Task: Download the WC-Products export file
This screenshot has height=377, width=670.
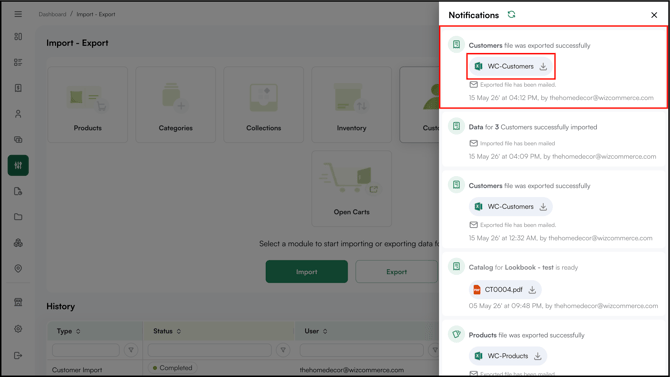Action: 538,356
